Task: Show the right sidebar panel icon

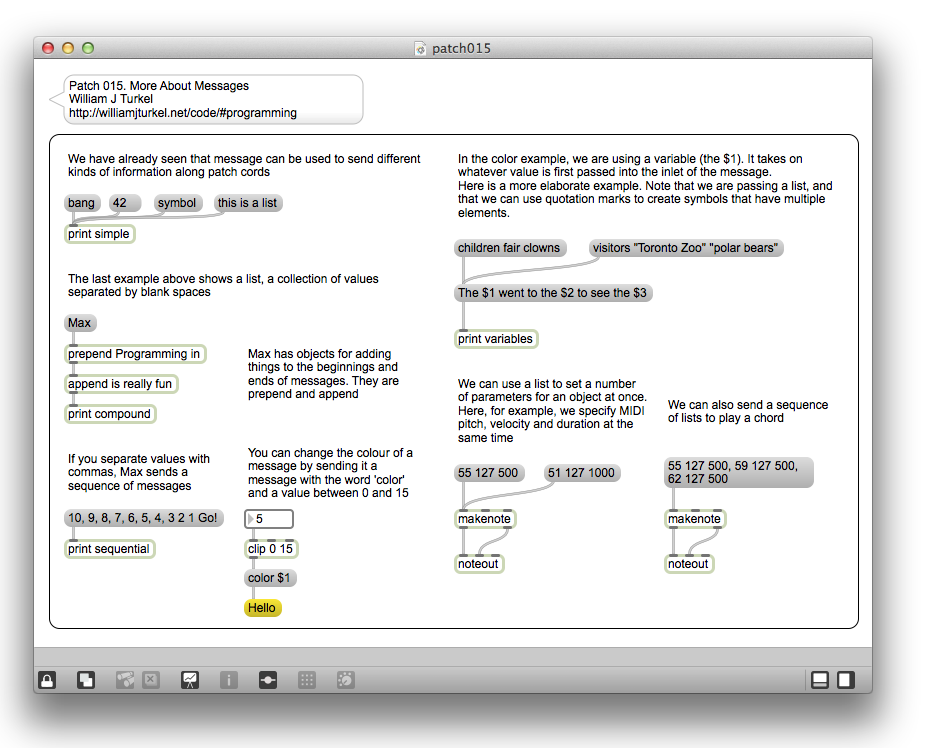Action: coord(845,680)
